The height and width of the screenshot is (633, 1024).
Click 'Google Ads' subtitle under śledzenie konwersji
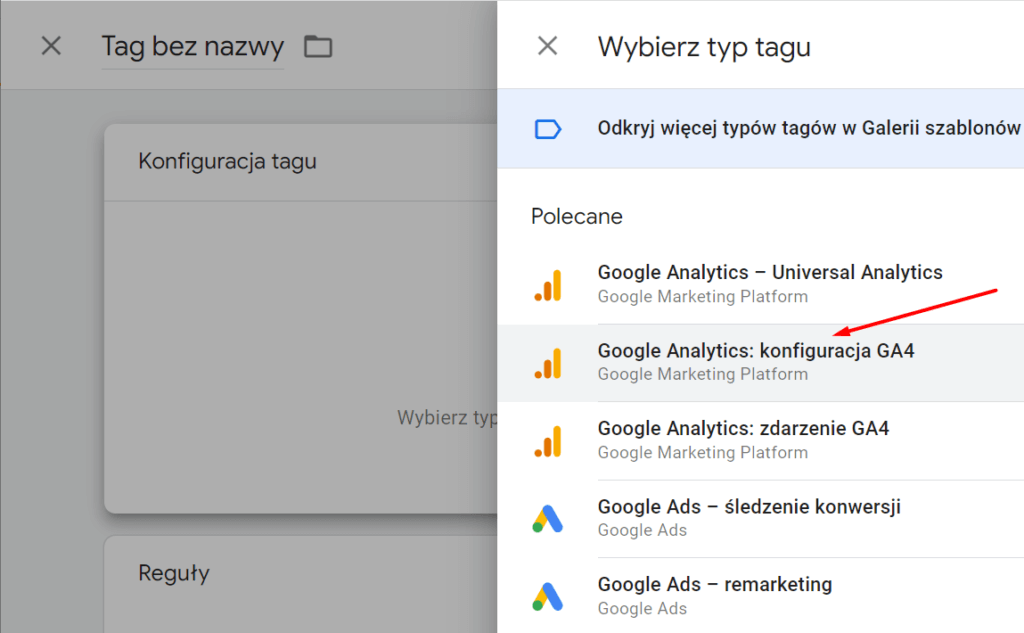tap(642, 530)
